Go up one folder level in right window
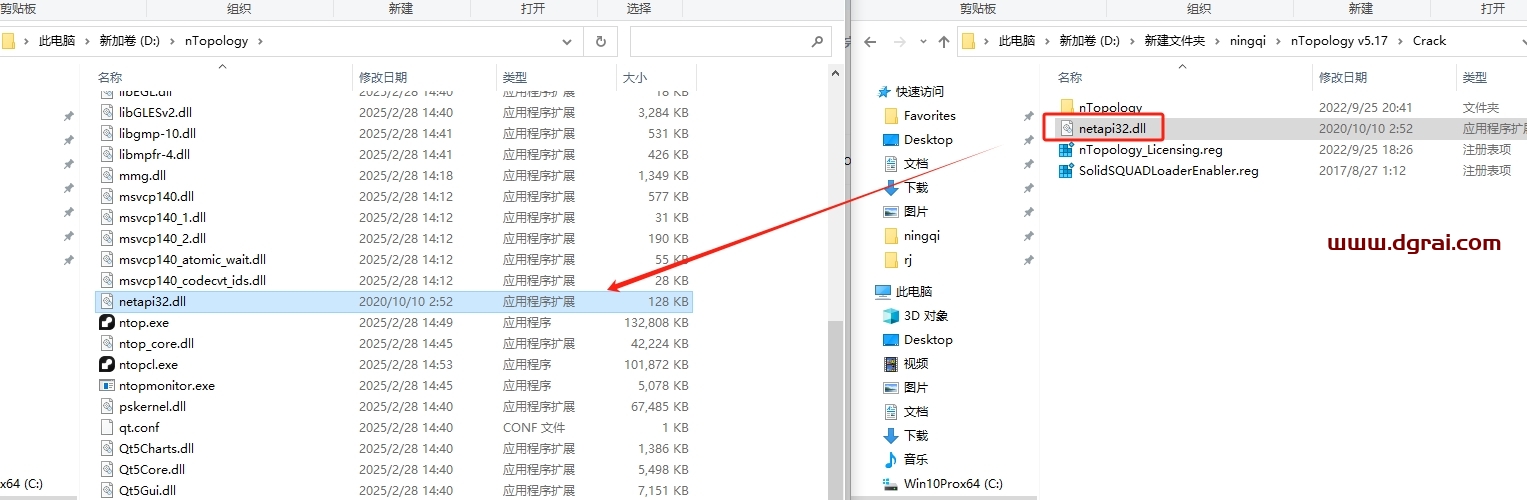This screenshot has height=500, width=1527. (x=944, y=42)
